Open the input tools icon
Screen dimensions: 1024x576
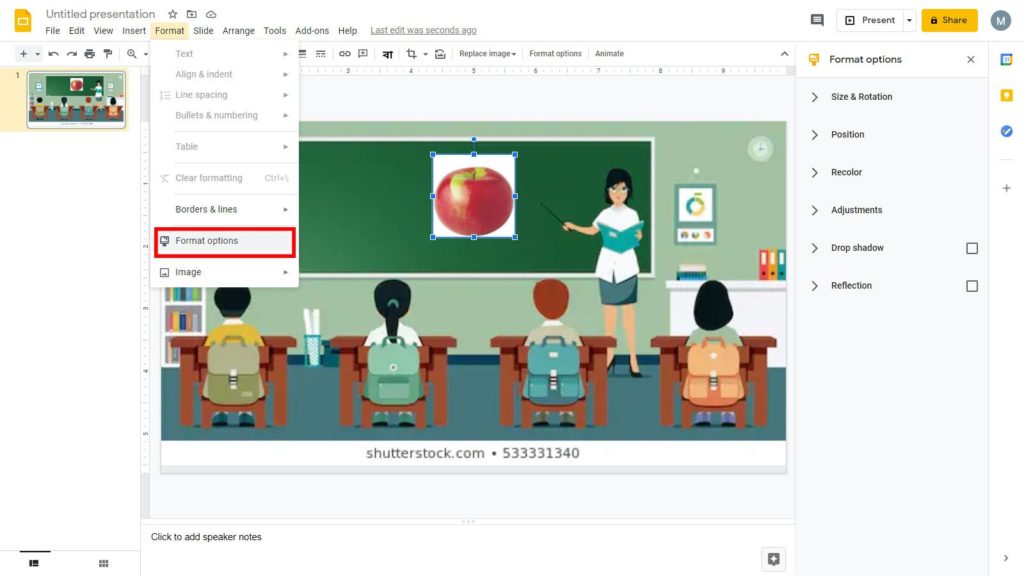pyautogui.click(x=388, y=54)
